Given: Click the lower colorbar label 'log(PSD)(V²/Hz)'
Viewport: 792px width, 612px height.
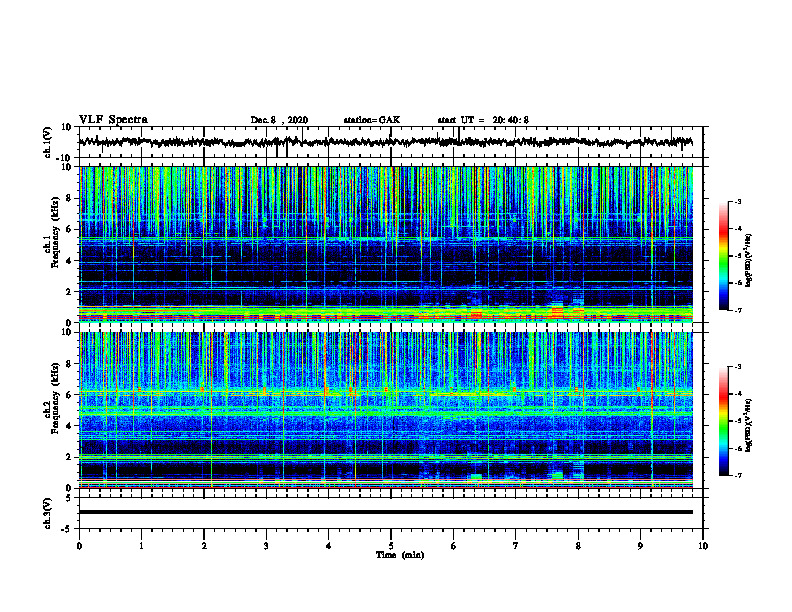Looking at the screenshot, I should (x=749, y=425).
